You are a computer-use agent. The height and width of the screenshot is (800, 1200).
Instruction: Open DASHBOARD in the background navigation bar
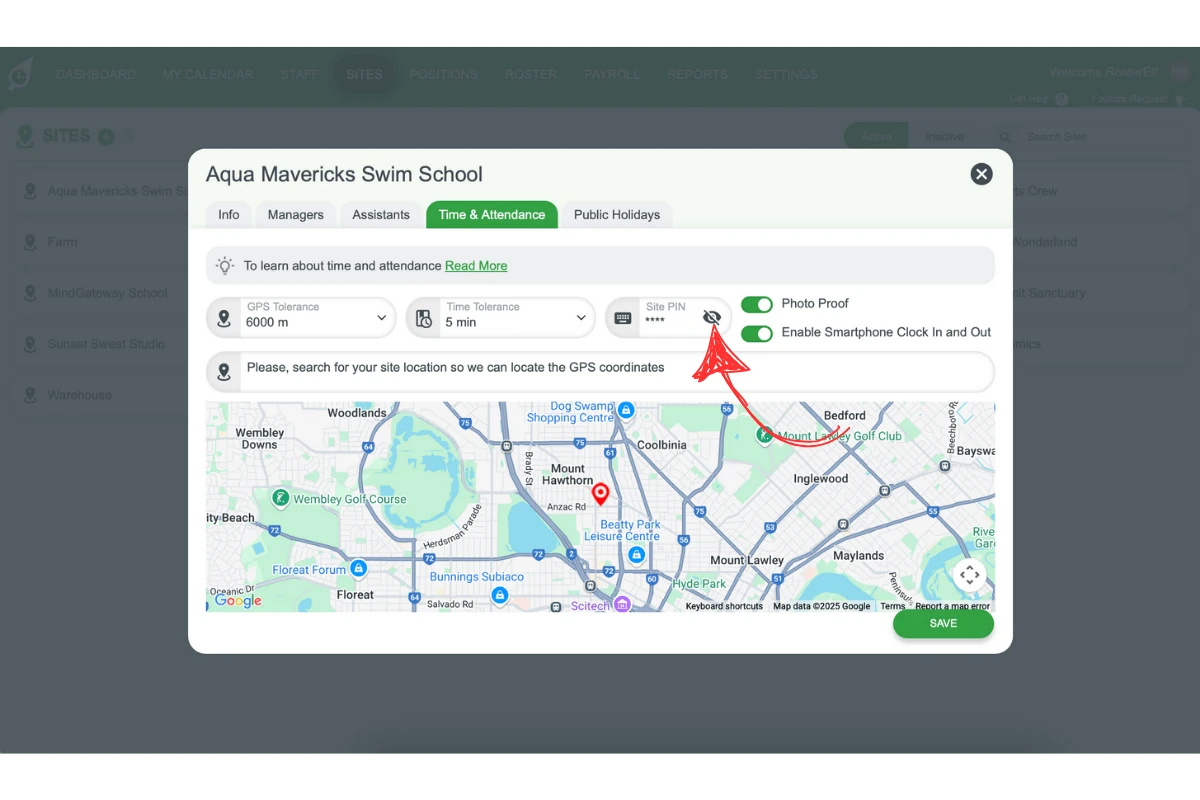[95, 74]
